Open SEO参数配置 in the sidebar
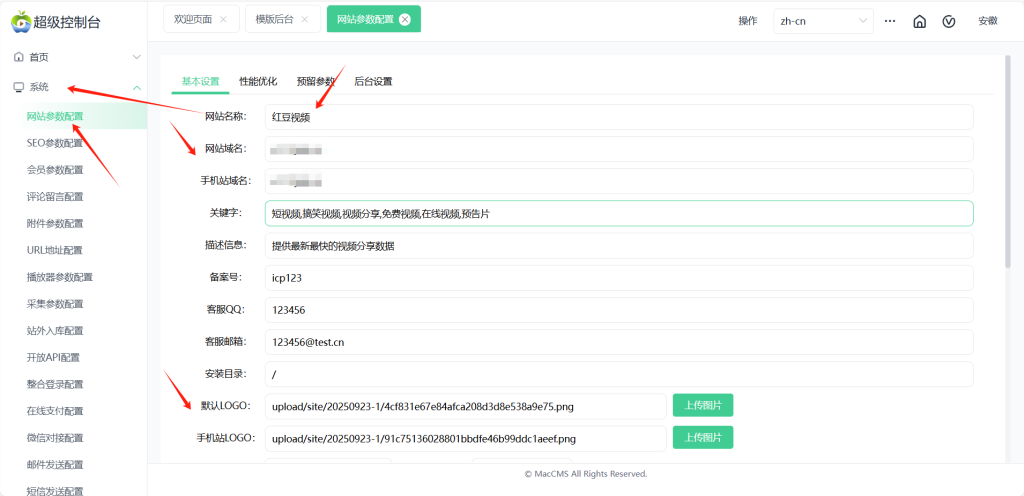 pyautogui.click(x=55, y=143)
